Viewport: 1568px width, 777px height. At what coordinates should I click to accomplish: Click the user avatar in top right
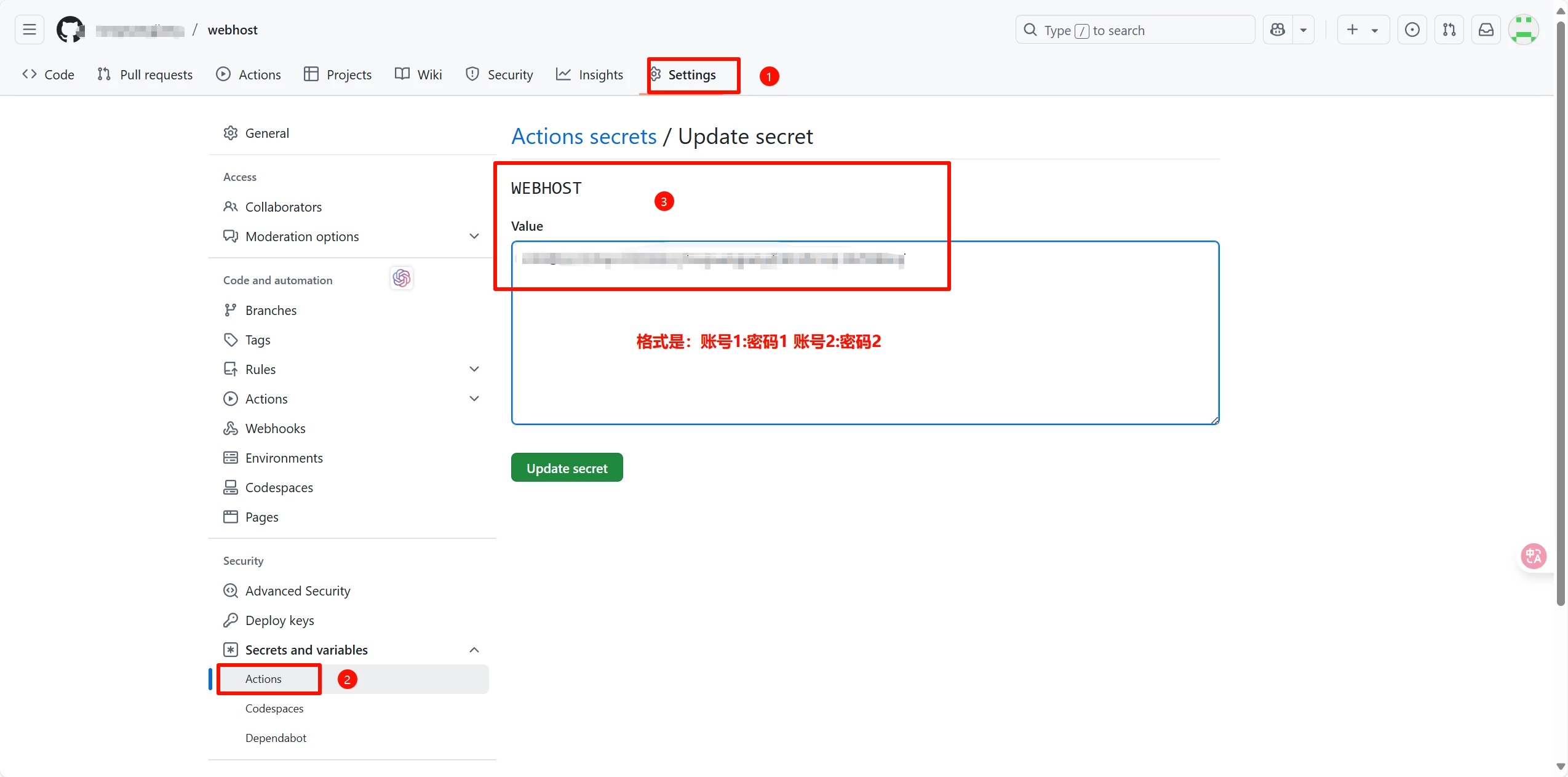[1523, 30]
